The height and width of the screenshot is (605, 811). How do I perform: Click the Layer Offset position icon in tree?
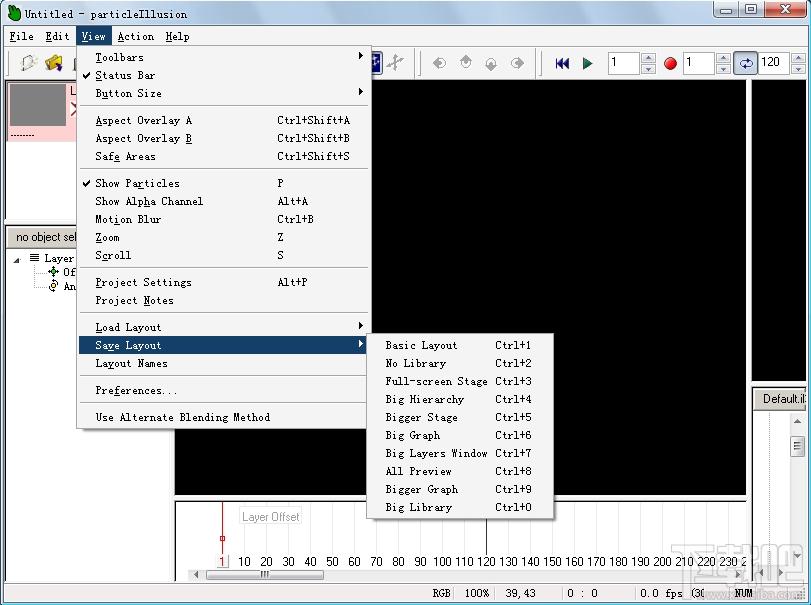pos(53,272)
